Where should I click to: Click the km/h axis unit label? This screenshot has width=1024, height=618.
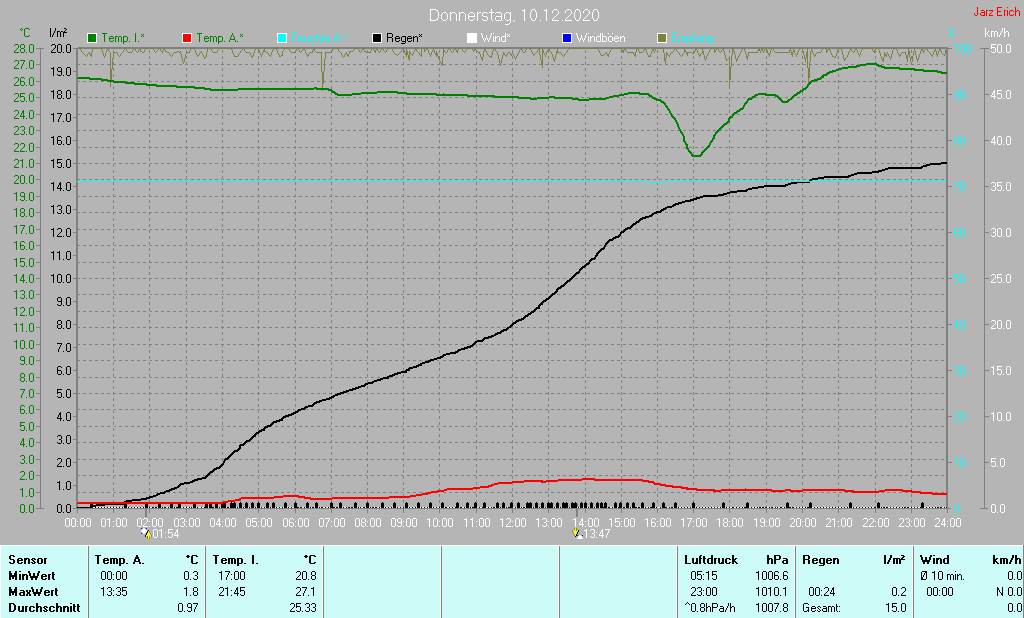(x=996, y=33)
